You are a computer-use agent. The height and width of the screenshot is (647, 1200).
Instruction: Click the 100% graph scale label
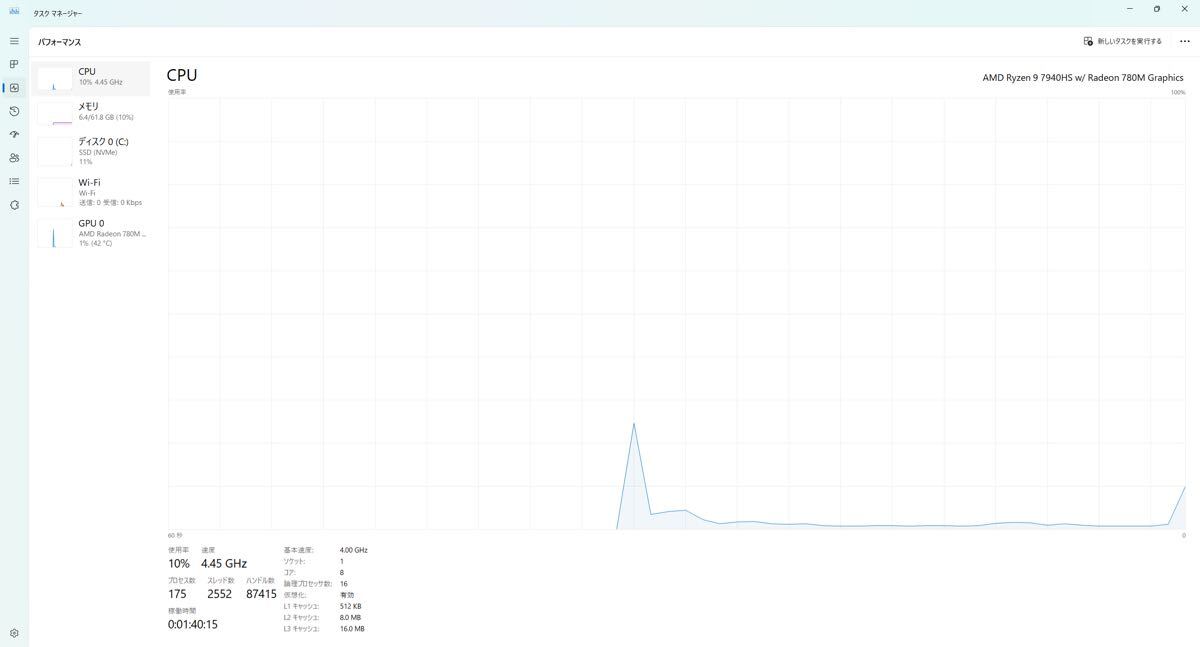1178,92
